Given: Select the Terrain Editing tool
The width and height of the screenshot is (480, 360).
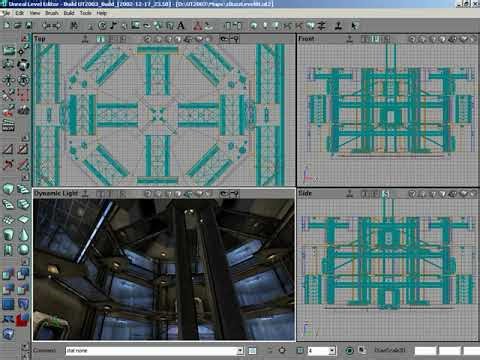Looking at the screenshot, I should point(23,110).
